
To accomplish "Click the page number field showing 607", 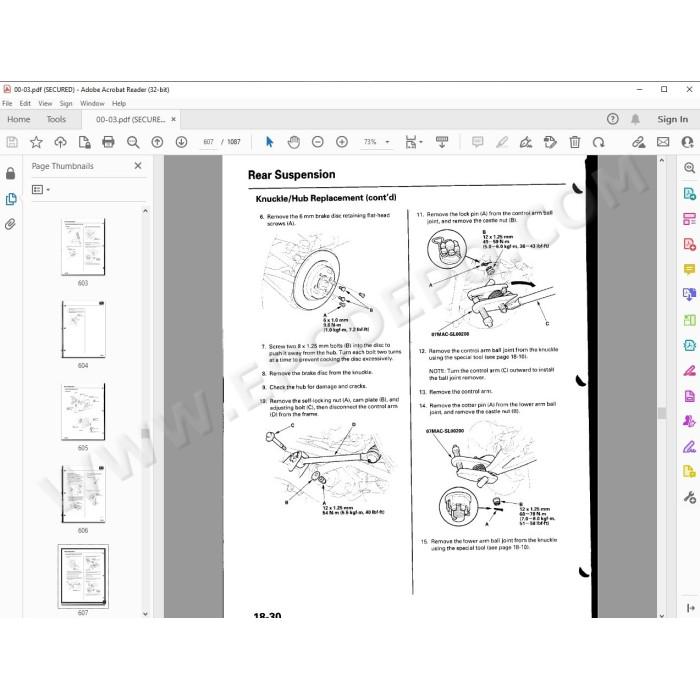I will (x=208, y=142).
